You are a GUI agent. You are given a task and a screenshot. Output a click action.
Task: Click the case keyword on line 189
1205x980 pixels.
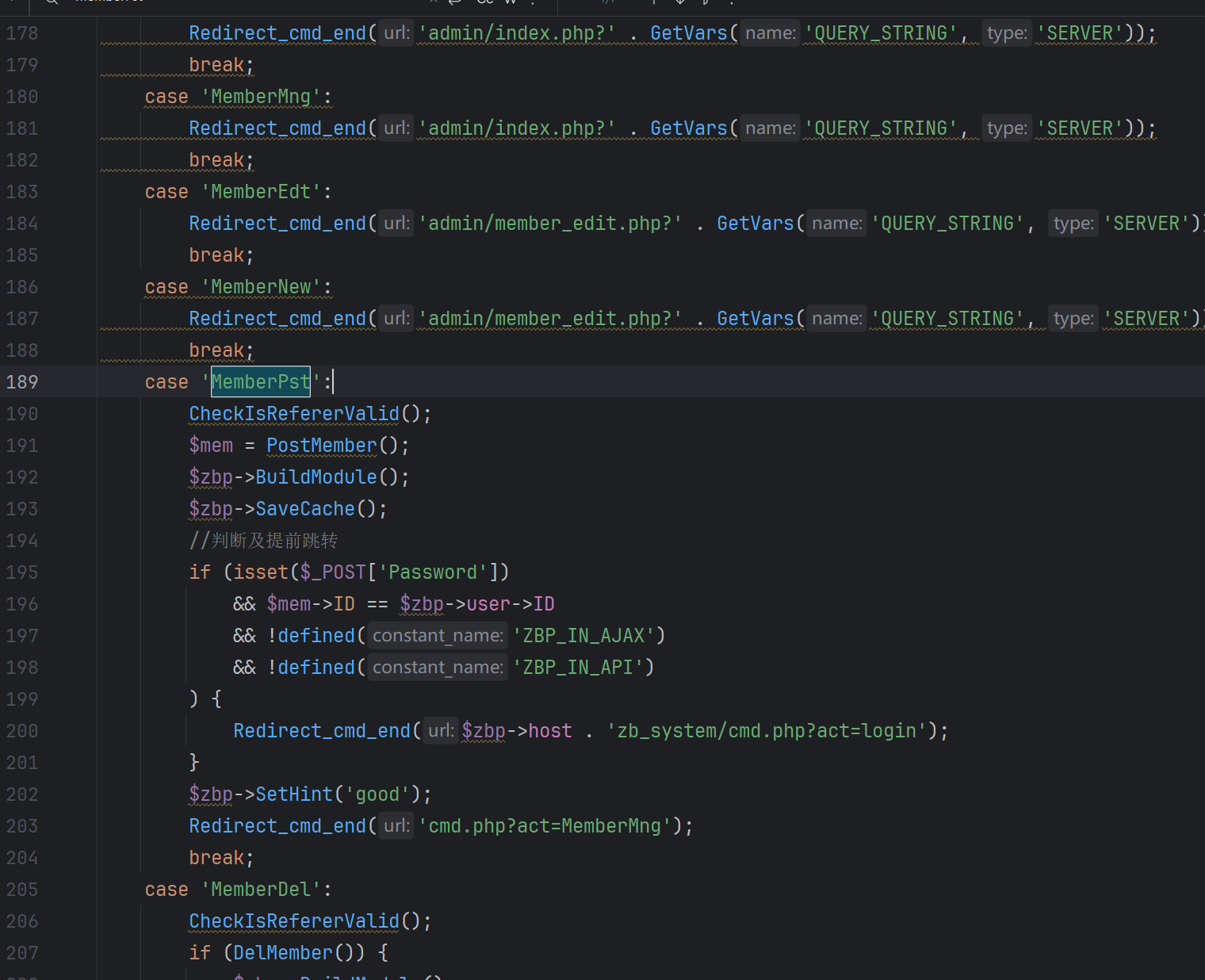[166, 382]
